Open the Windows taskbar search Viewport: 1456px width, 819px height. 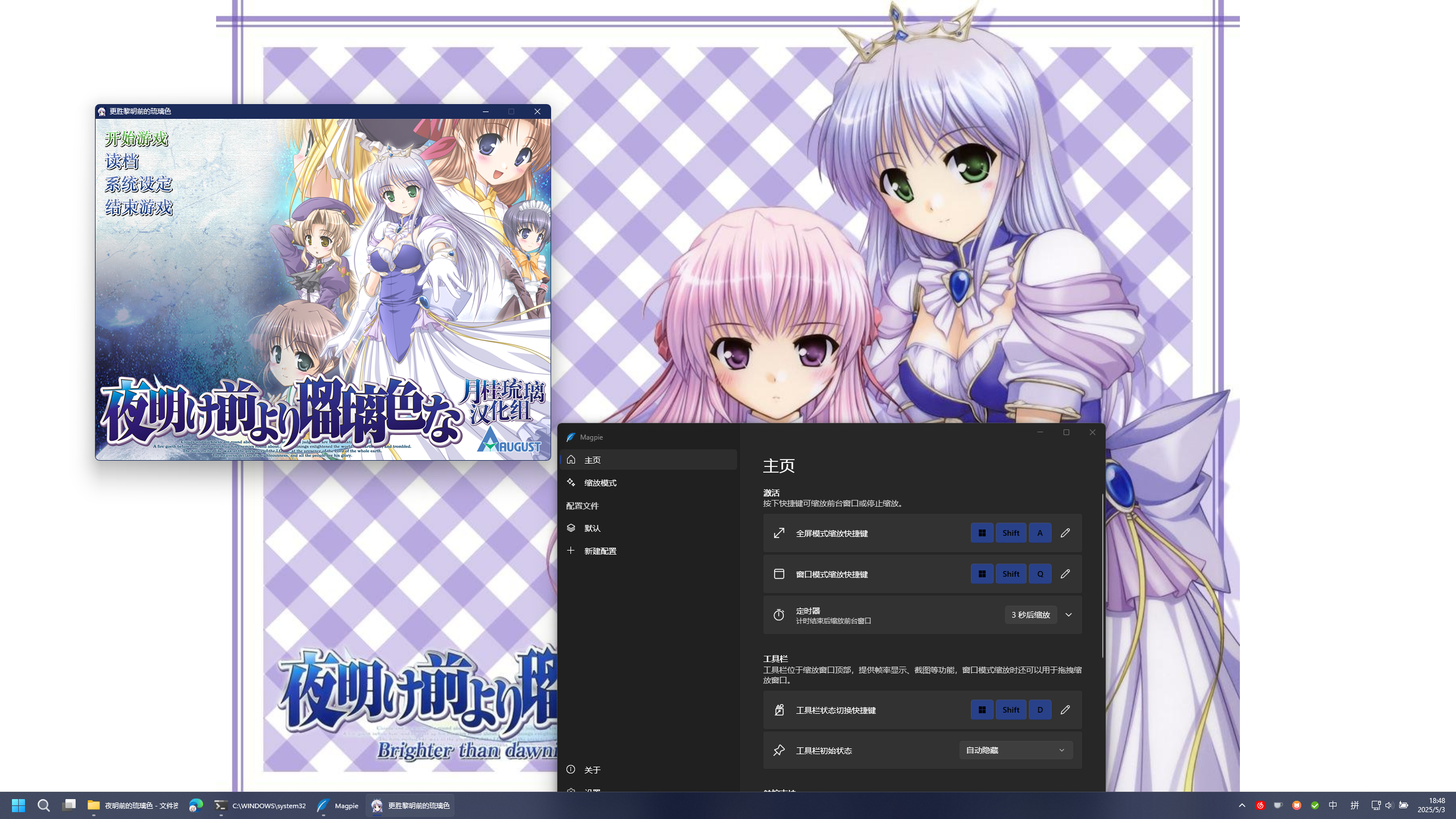pos(44,805)
